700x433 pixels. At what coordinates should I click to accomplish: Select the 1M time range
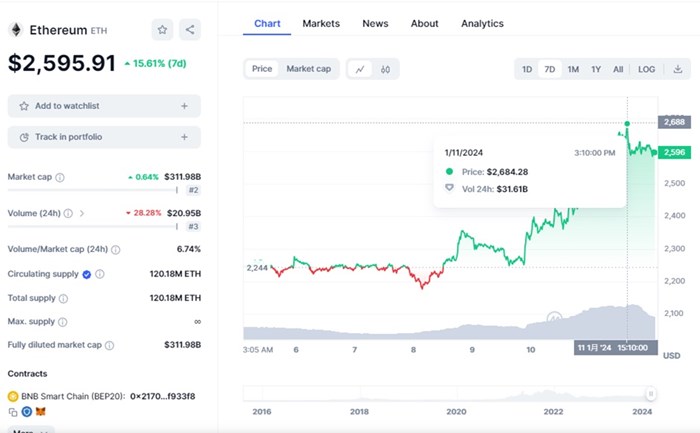point(573,69)
